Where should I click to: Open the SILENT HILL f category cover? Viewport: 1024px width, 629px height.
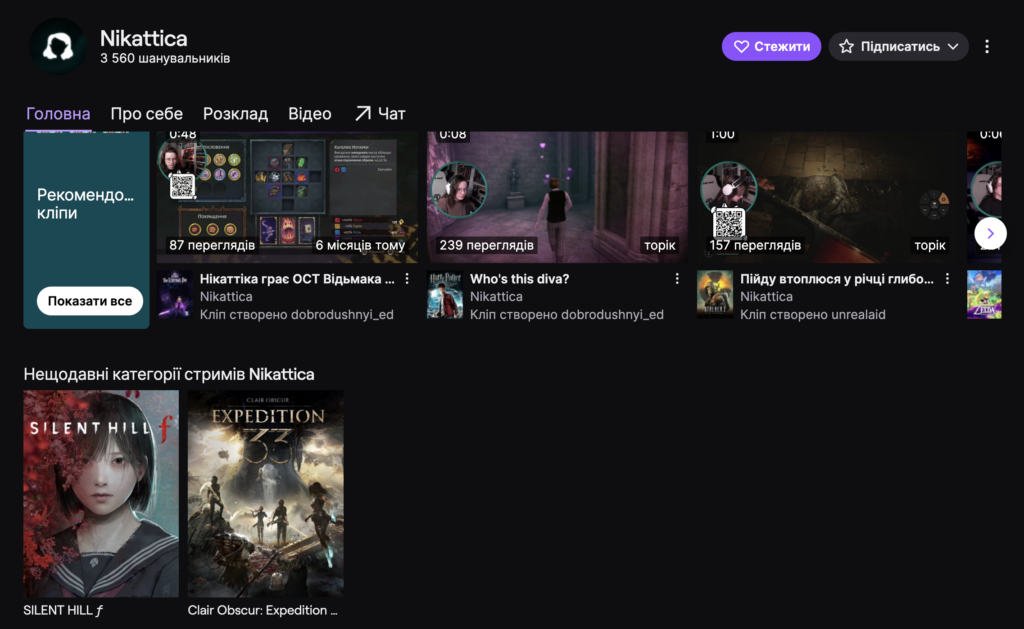point(101,494)
